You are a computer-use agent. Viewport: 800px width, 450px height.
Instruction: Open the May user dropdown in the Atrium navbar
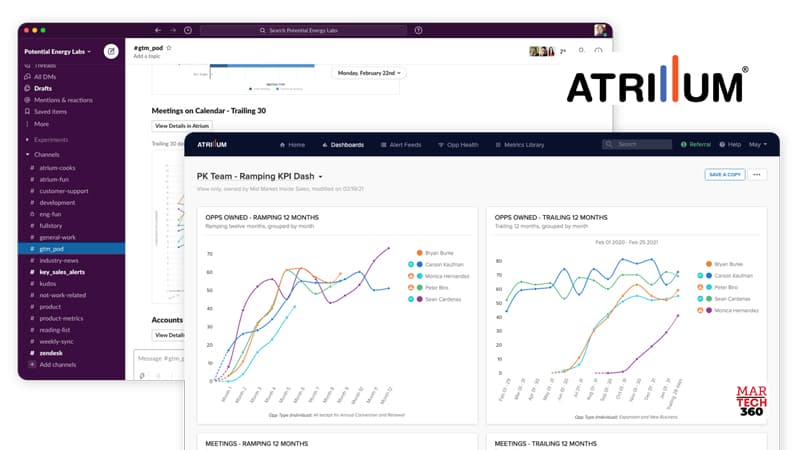758,144
